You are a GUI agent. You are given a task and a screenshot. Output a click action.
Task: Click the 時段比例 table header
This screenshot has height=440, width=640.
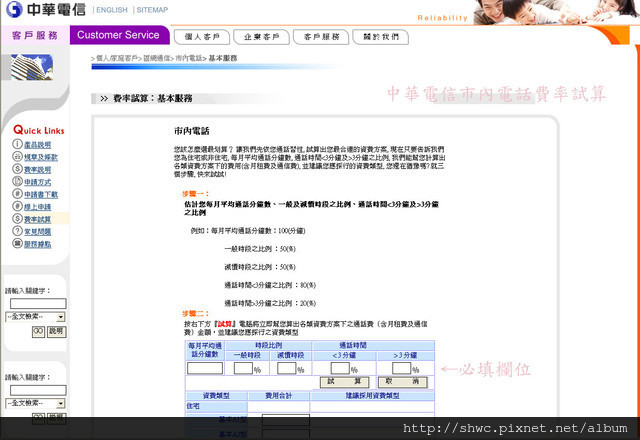pyautogui.click(x=269, y=345)
